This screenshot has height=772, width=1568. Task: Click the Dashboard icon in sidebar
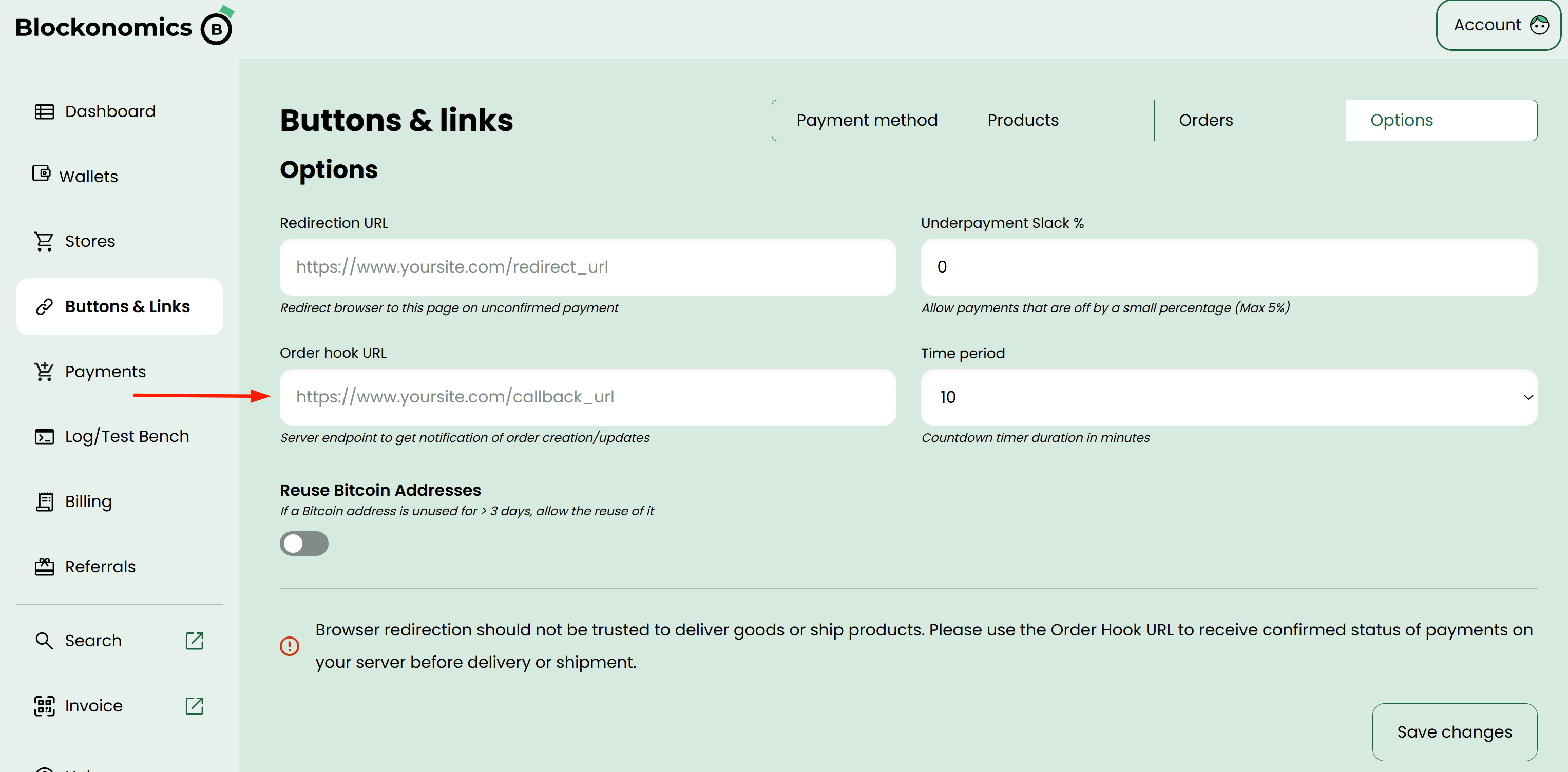44,112
